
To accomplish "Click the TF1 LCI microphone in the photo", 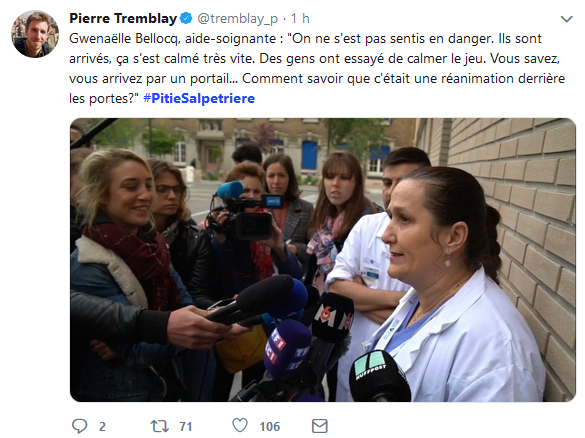I will pyautogui.click(x=287, y=348).
